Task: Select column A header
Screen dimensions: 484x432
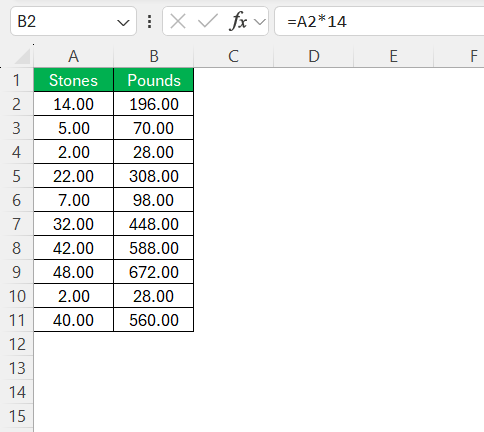Action: point(73,56)
